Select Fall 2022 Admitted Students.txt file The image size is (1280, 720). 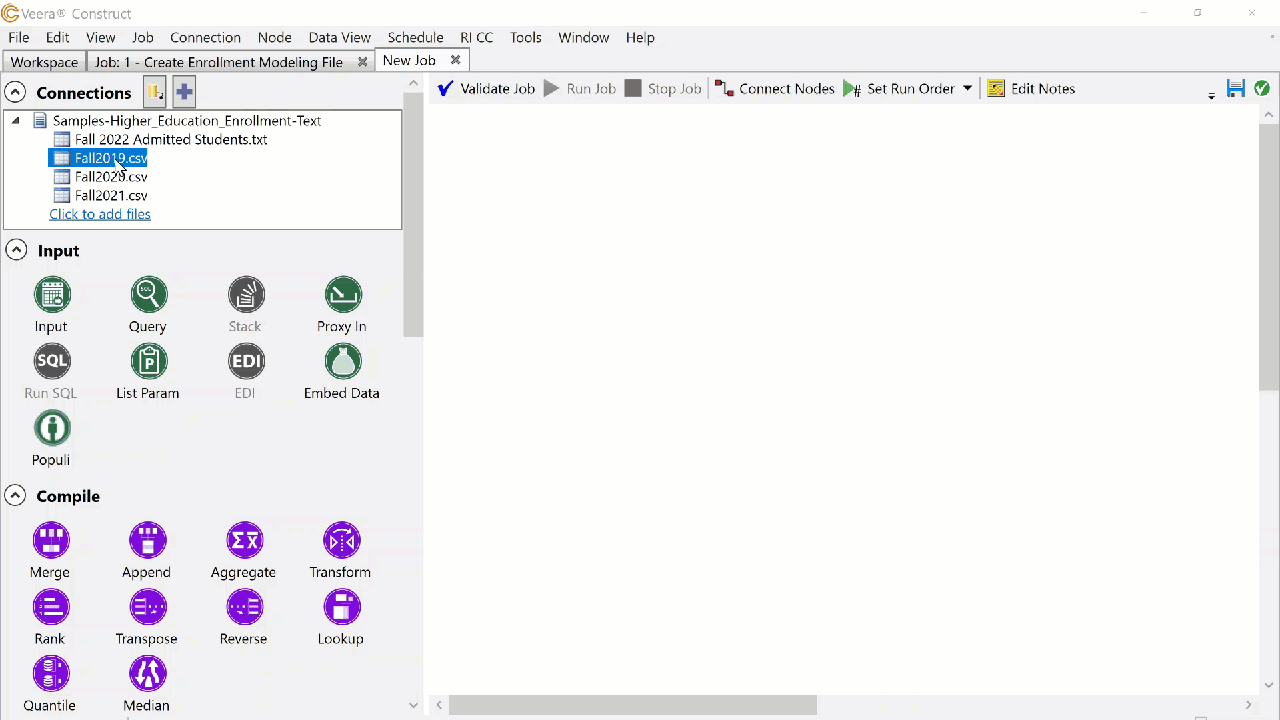coord(171,139)
